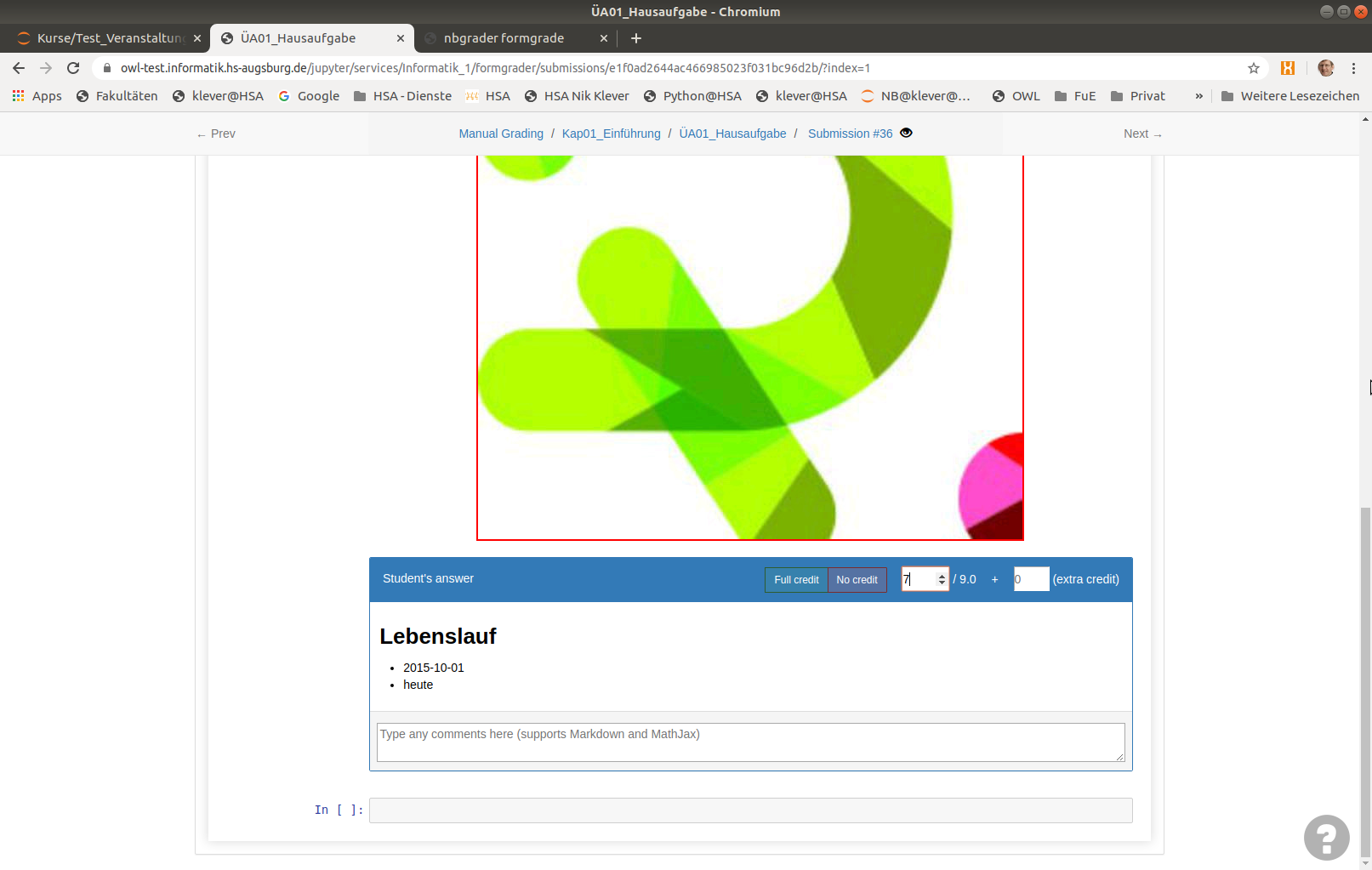Close the Kurse/Test_Veranstaltung tab
This screenshot has width=1372, height=870.
pyautogui.click(x=197, y=38)
